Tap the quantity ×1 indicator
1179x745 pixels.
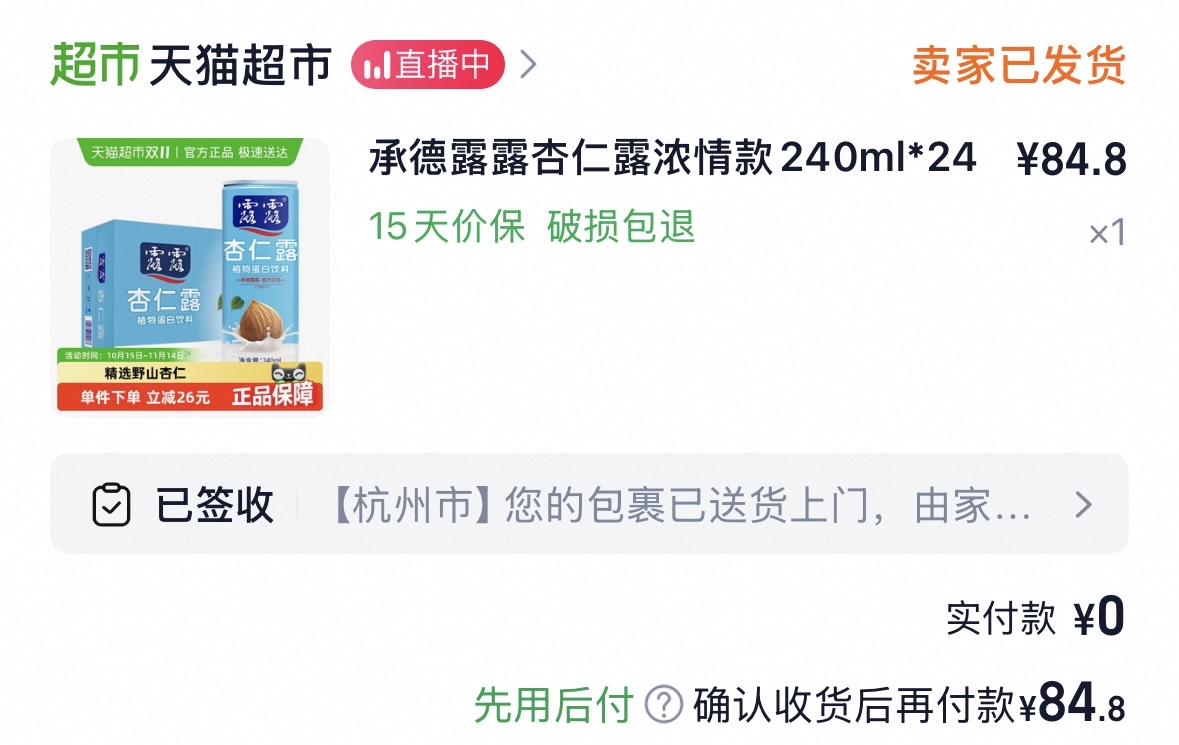[x=1108, y=232]
